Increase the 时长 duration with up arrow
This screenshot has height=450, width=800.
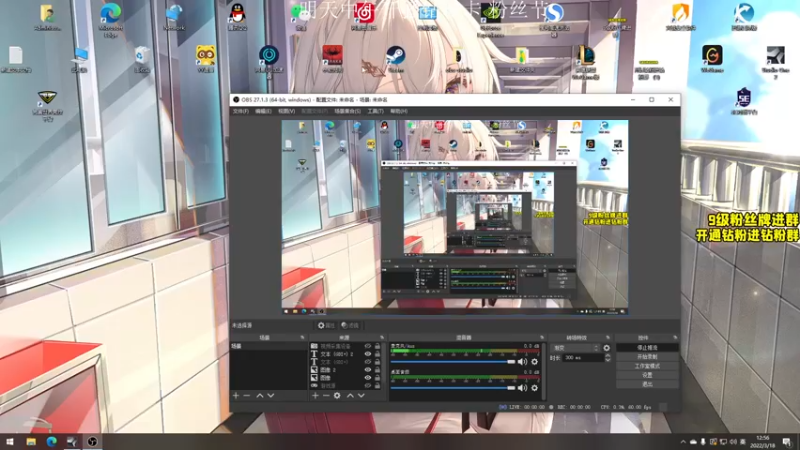click(607, 356)
